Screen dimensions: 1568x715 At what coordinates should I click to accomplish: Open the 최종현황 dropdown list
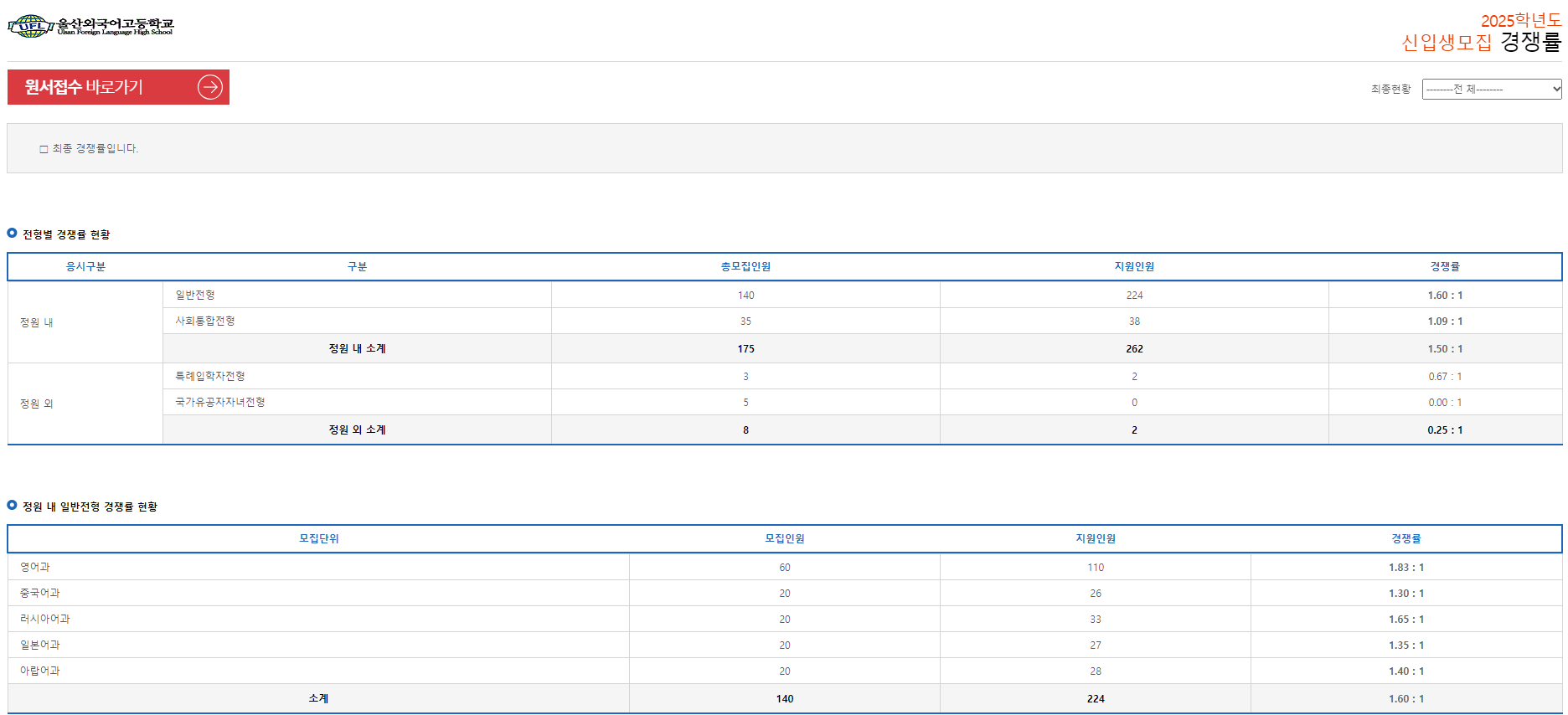tap(1491, 89)
